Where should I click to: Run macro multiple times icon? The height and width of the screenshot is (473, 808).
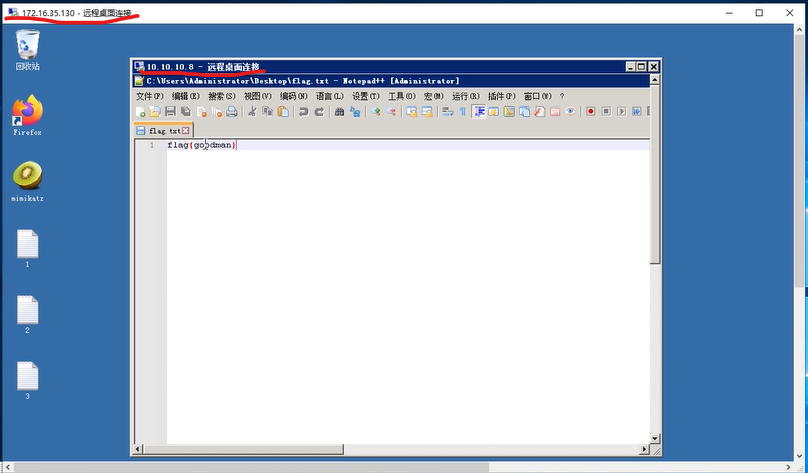(x=637, y=111)
